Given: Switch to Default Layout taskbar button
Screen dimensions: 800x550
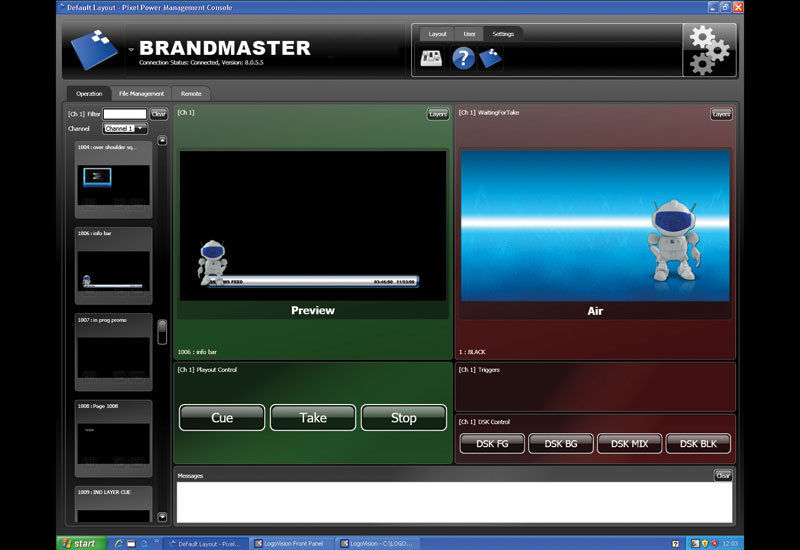Looking at the screenshot, I should tap(206, 543).
